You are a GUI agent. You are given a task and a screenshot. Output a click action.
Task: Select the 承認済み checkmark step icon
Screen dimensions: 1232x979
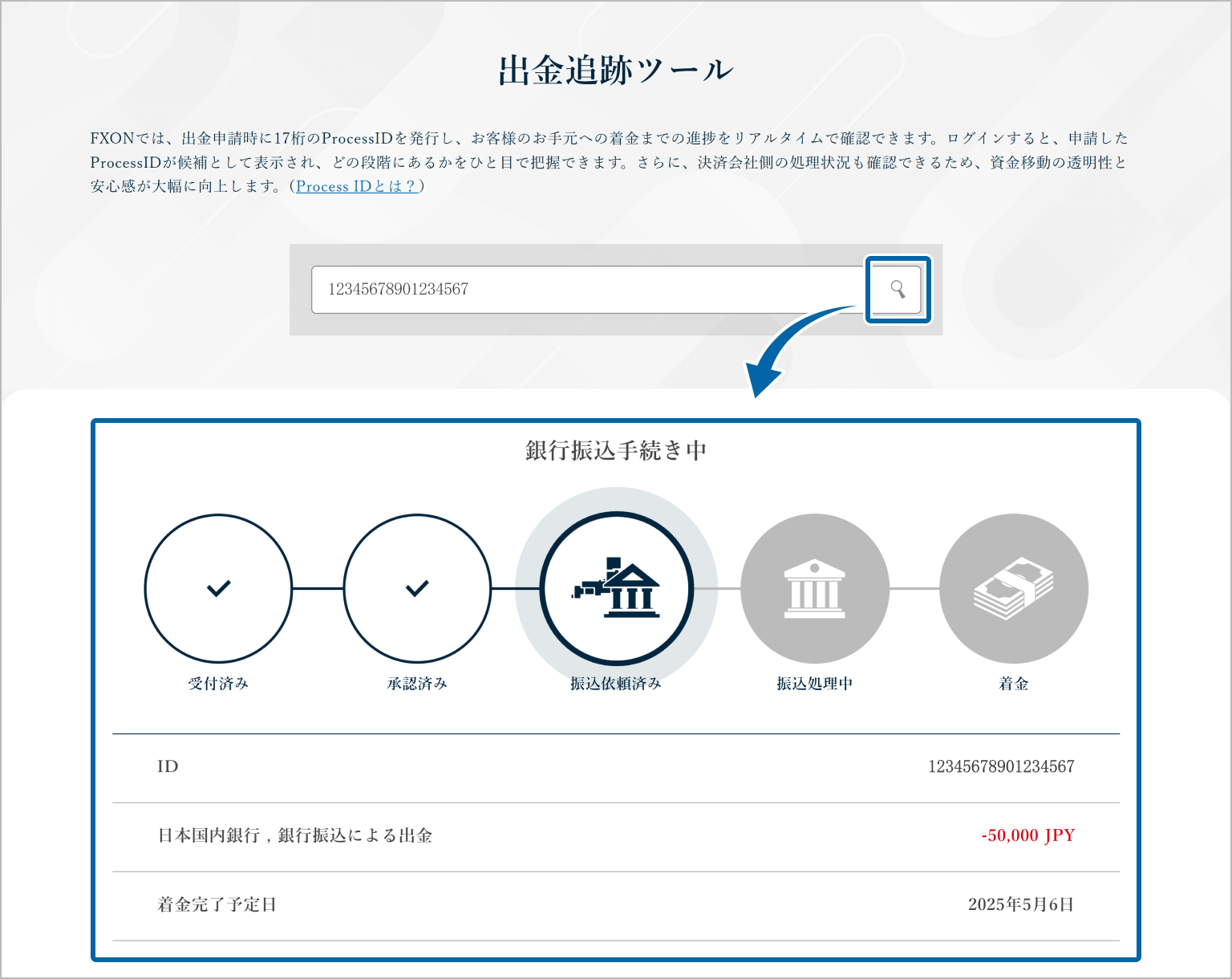coord(416,589)
